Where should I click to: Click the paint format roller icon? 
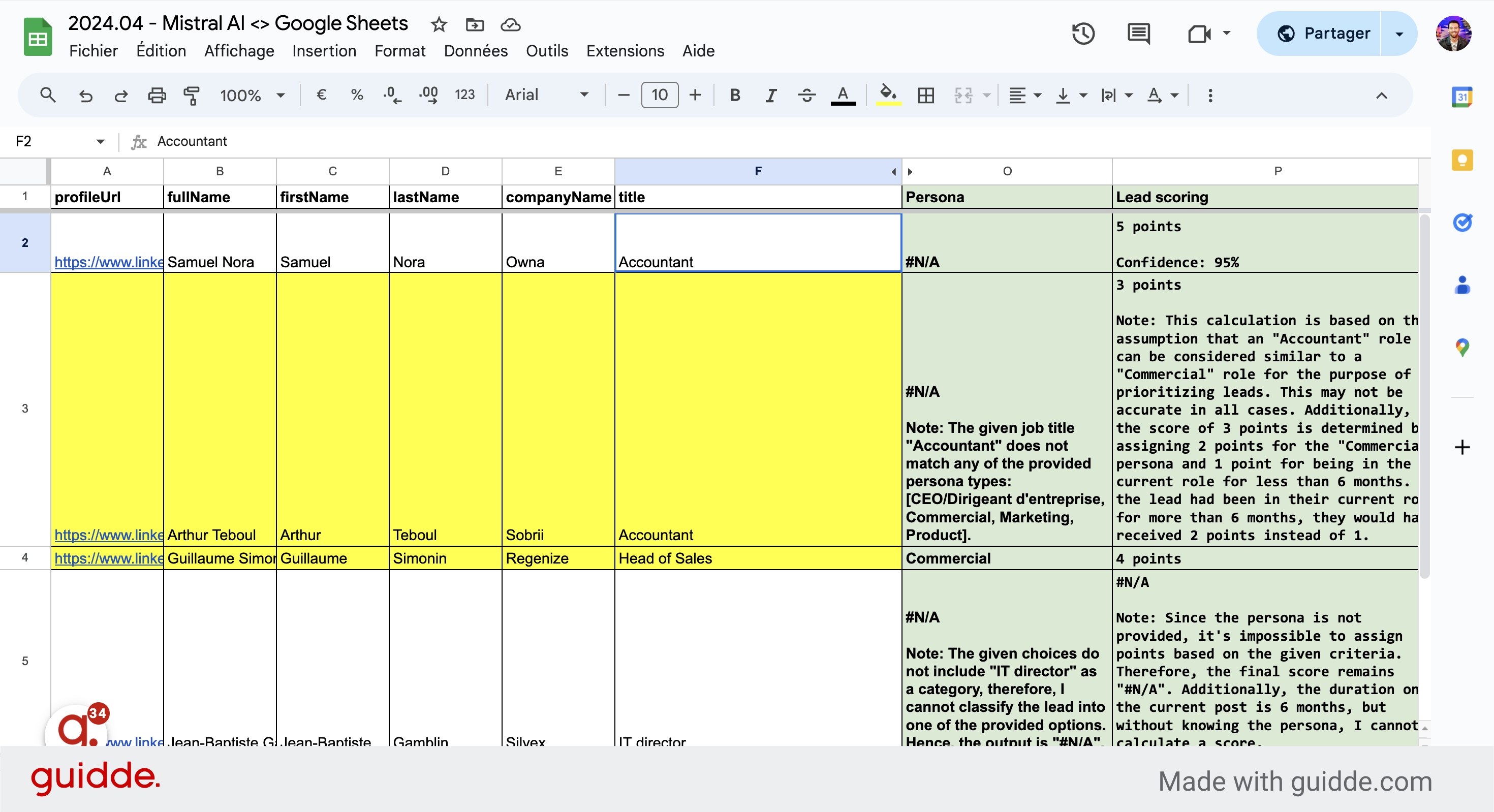click(192, 95)
